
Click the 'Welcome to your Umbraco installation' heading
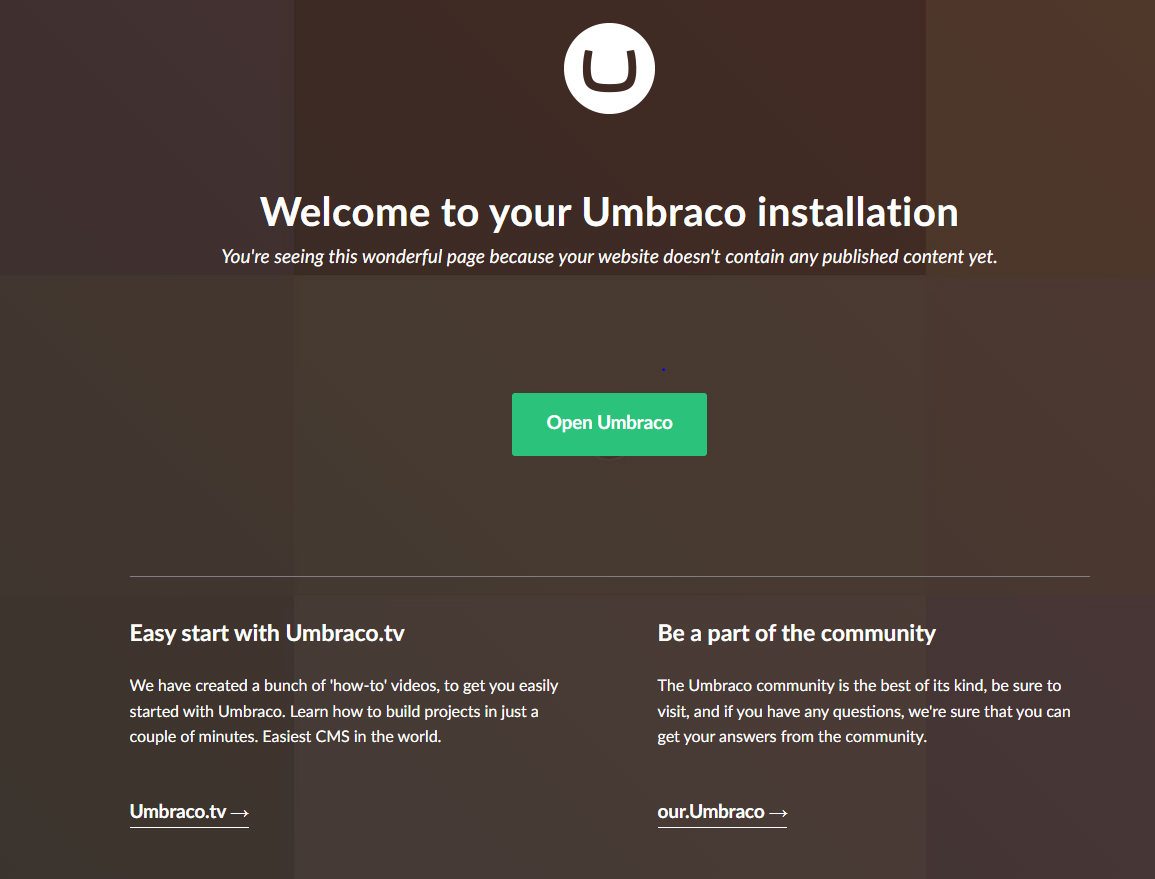pos(609,212)
